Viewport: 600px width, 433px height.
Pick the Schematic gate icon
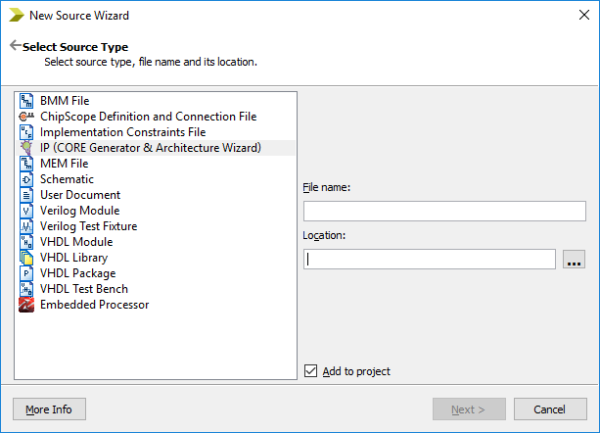click(26, 179)
